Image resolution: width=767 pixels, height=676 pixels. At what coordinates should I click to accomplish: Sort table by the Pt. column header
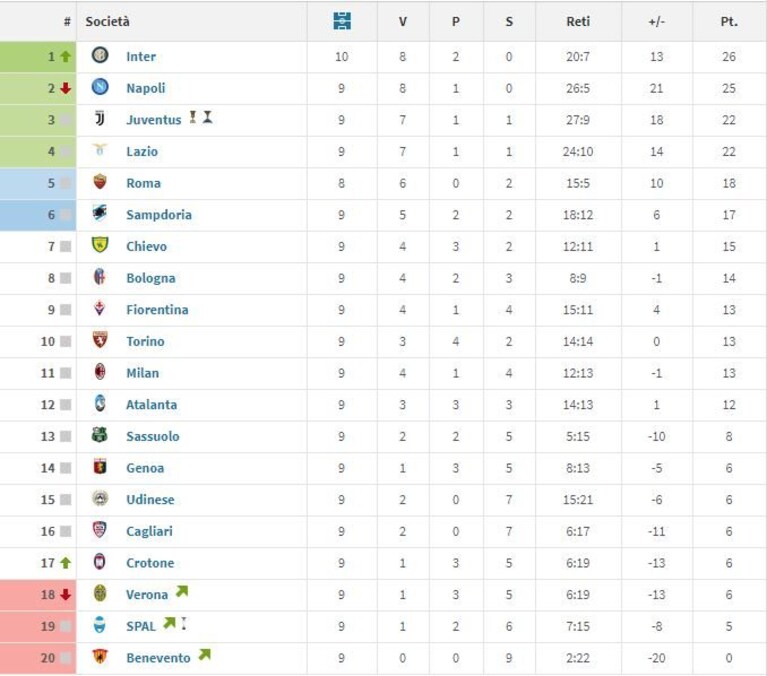(x=729, y=22)
